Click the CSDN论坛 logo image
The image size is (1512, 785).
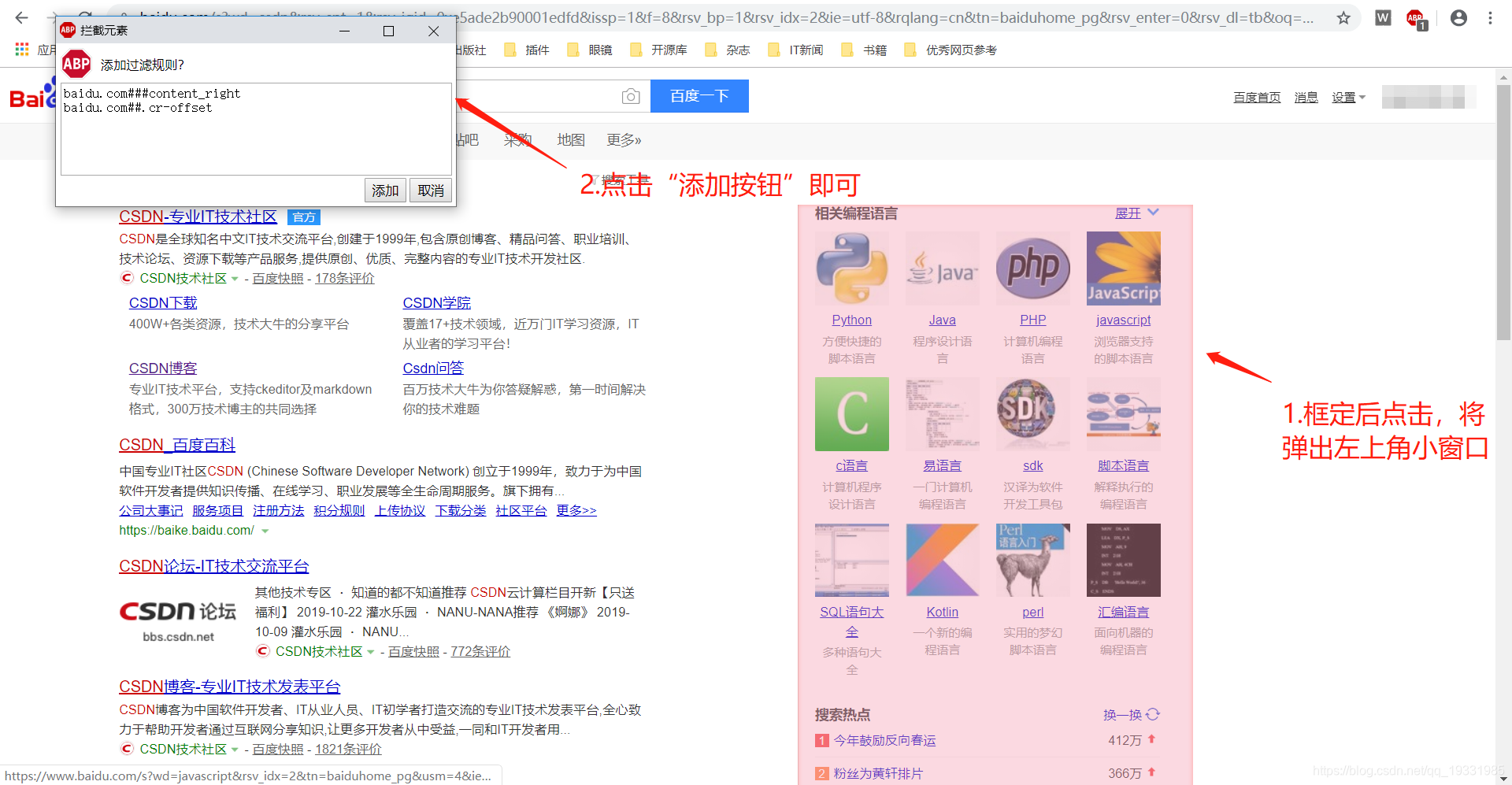[x=178, y=620]
